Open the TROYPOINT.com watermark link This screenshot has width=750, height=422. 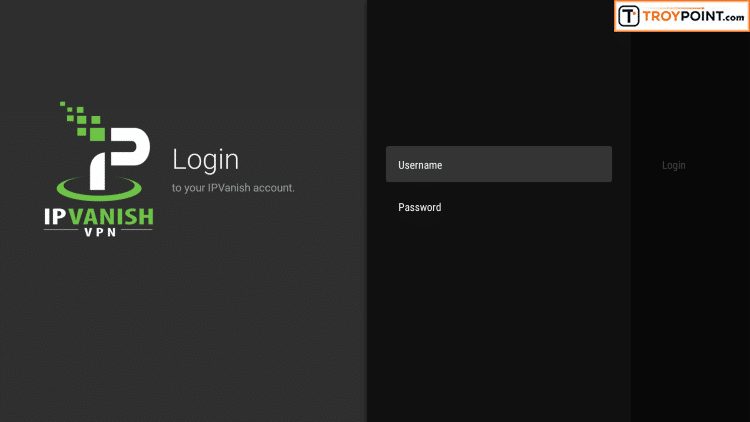coord(681,16)
